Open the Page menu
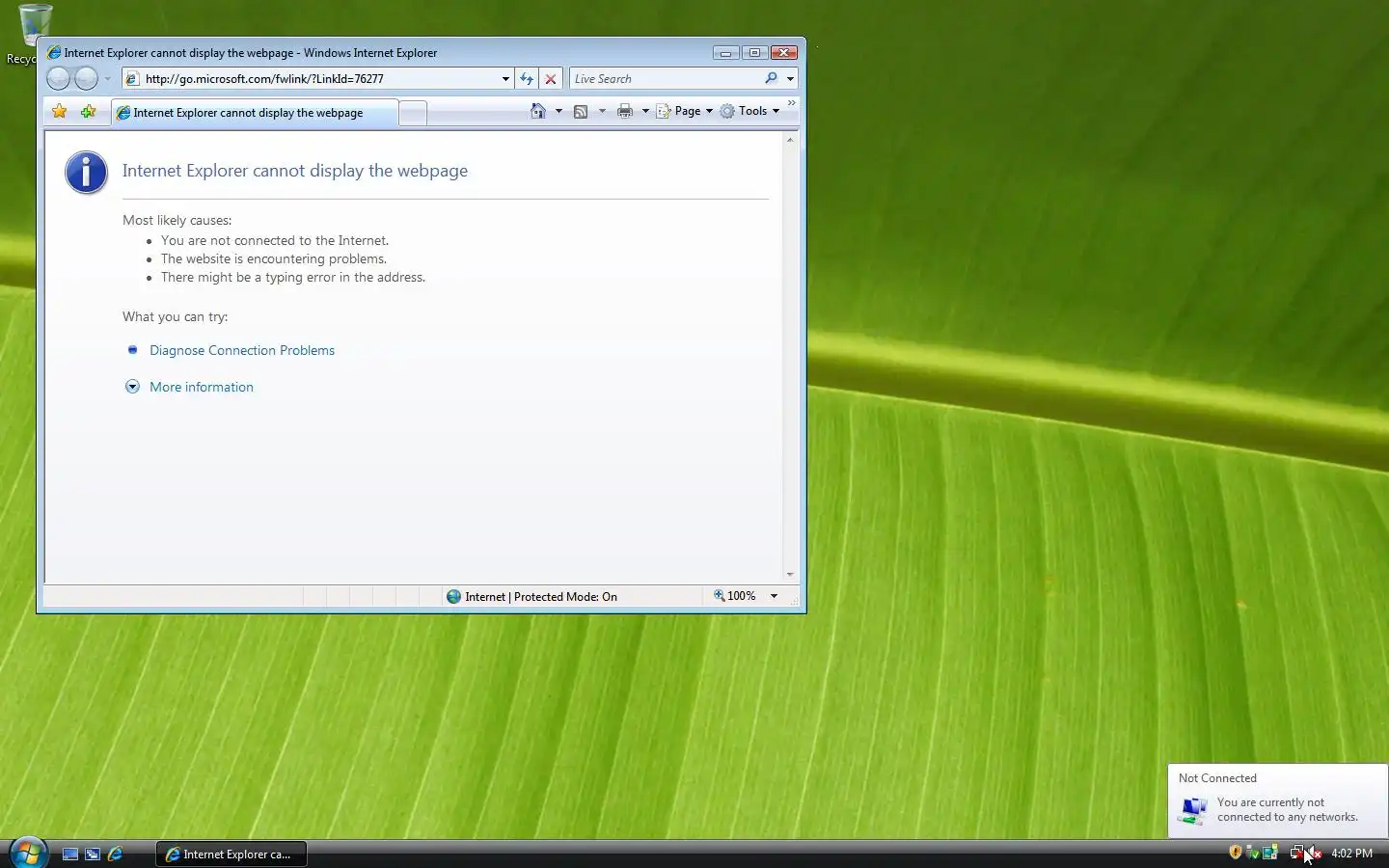The width and height of the screenshot is (1389, 868). (x=685, y=111)
